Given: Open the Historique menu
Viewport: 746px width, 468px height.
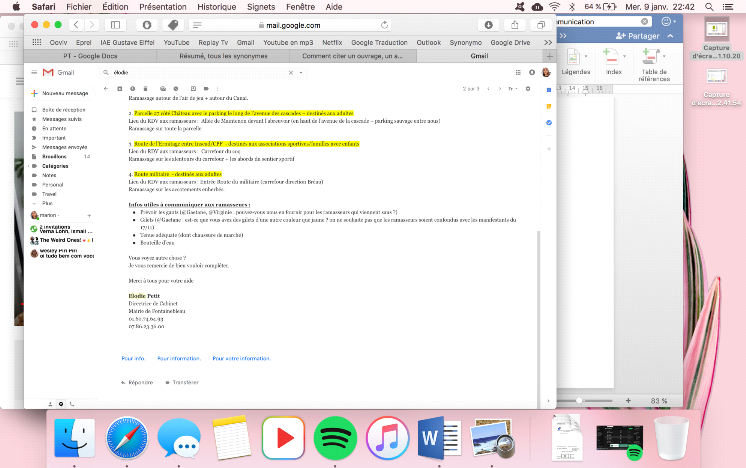Looking at the screenshot, I should (216, 7).
